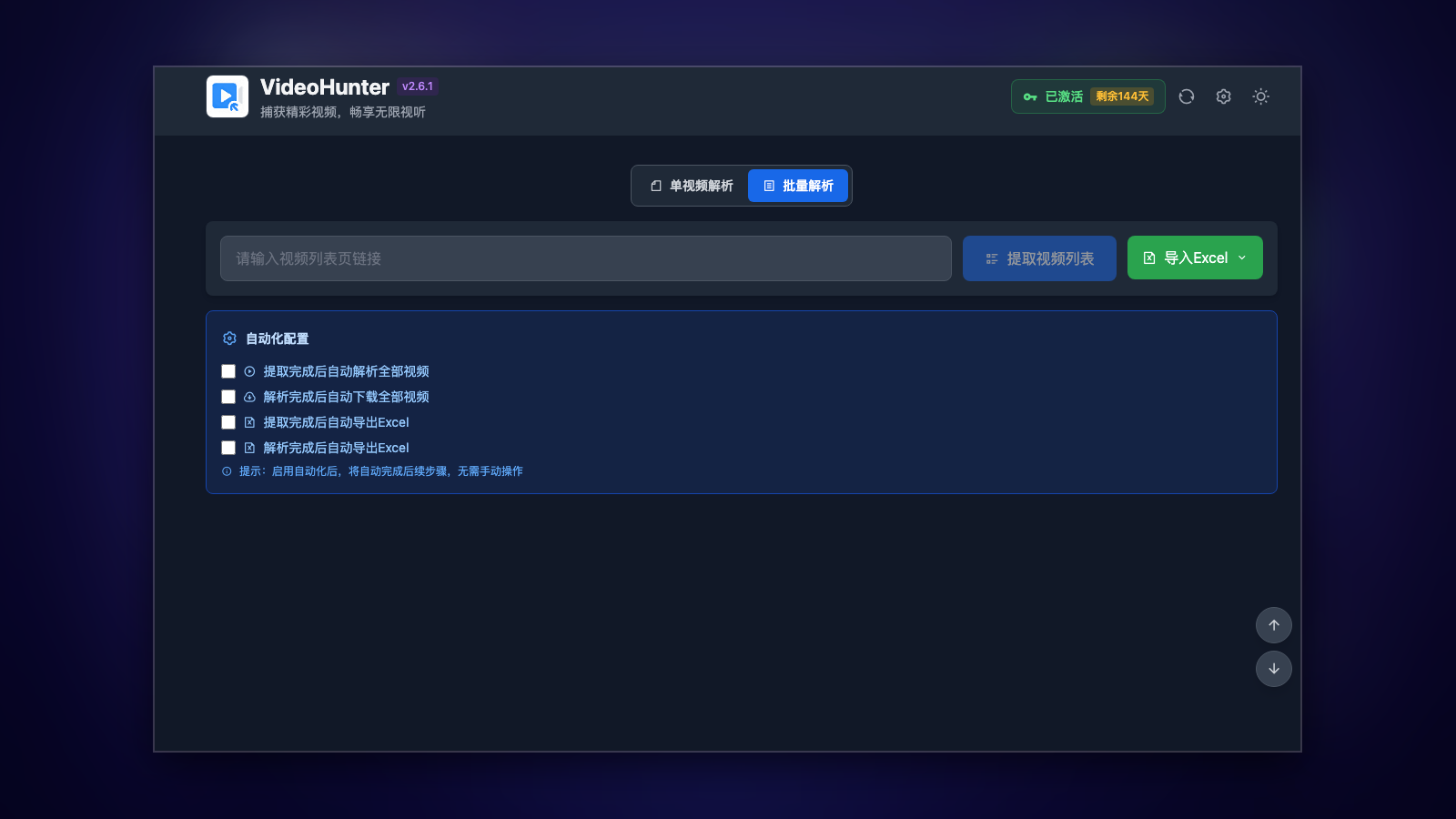Enable 提取完成后自动解析全部视频 checkbox
This screenshot has width=1456, height=819.
(228, 371)
